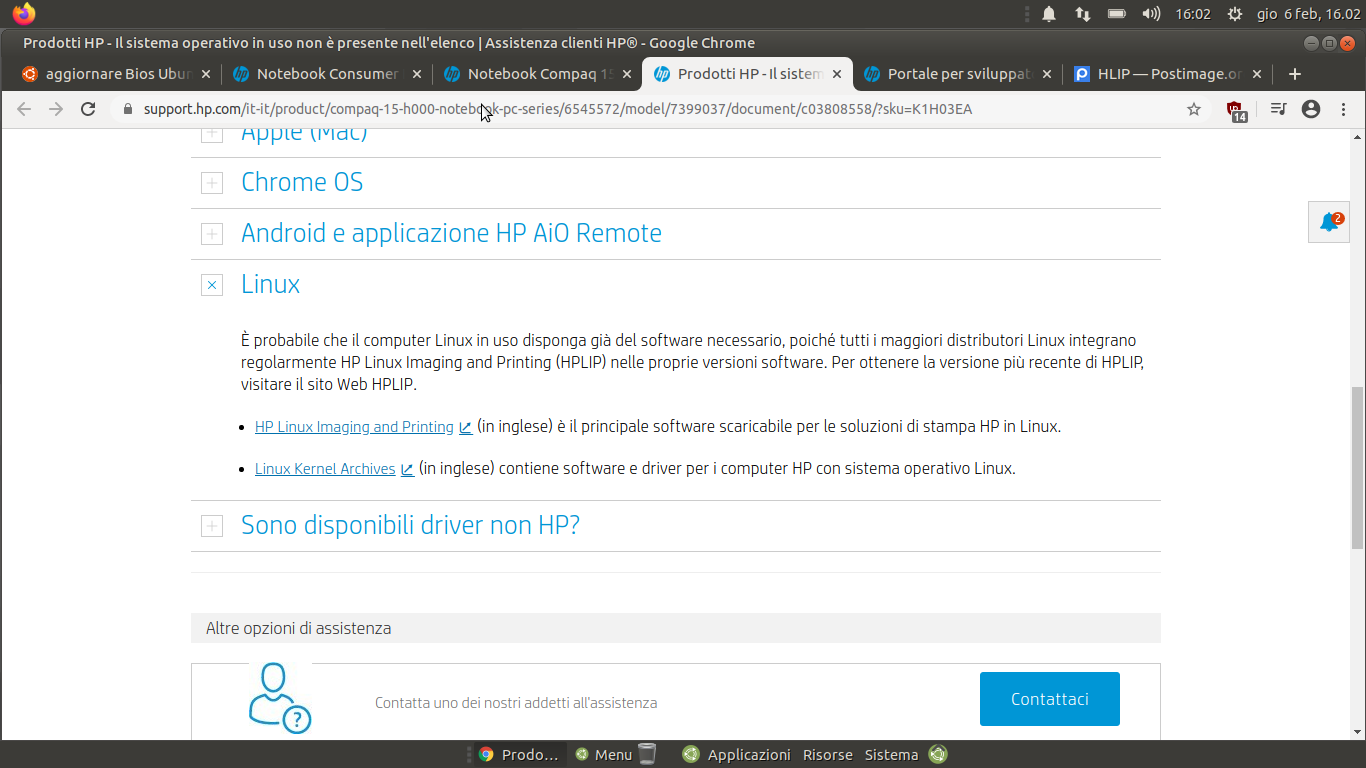Open the Risorse menu in bottom panel
Screen dimensions: 1366x768
pyautogui.click(x=828, y=755)
